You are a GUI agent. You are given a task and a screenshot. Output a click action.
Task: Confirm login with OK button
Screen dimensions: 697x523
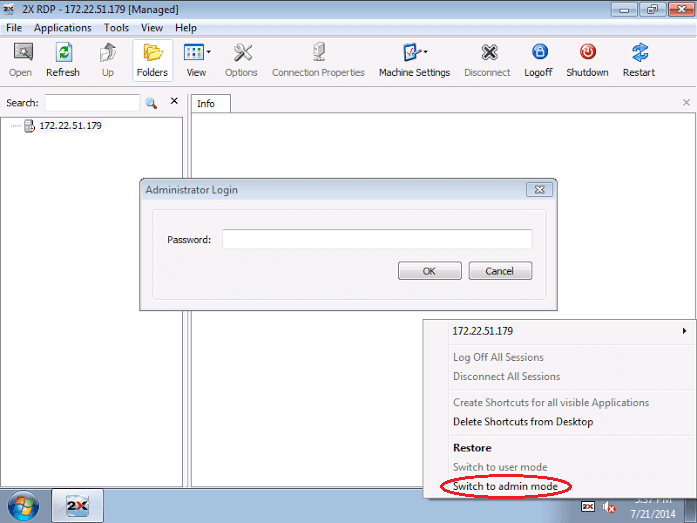pyautogui.click(x=429, y=271)
